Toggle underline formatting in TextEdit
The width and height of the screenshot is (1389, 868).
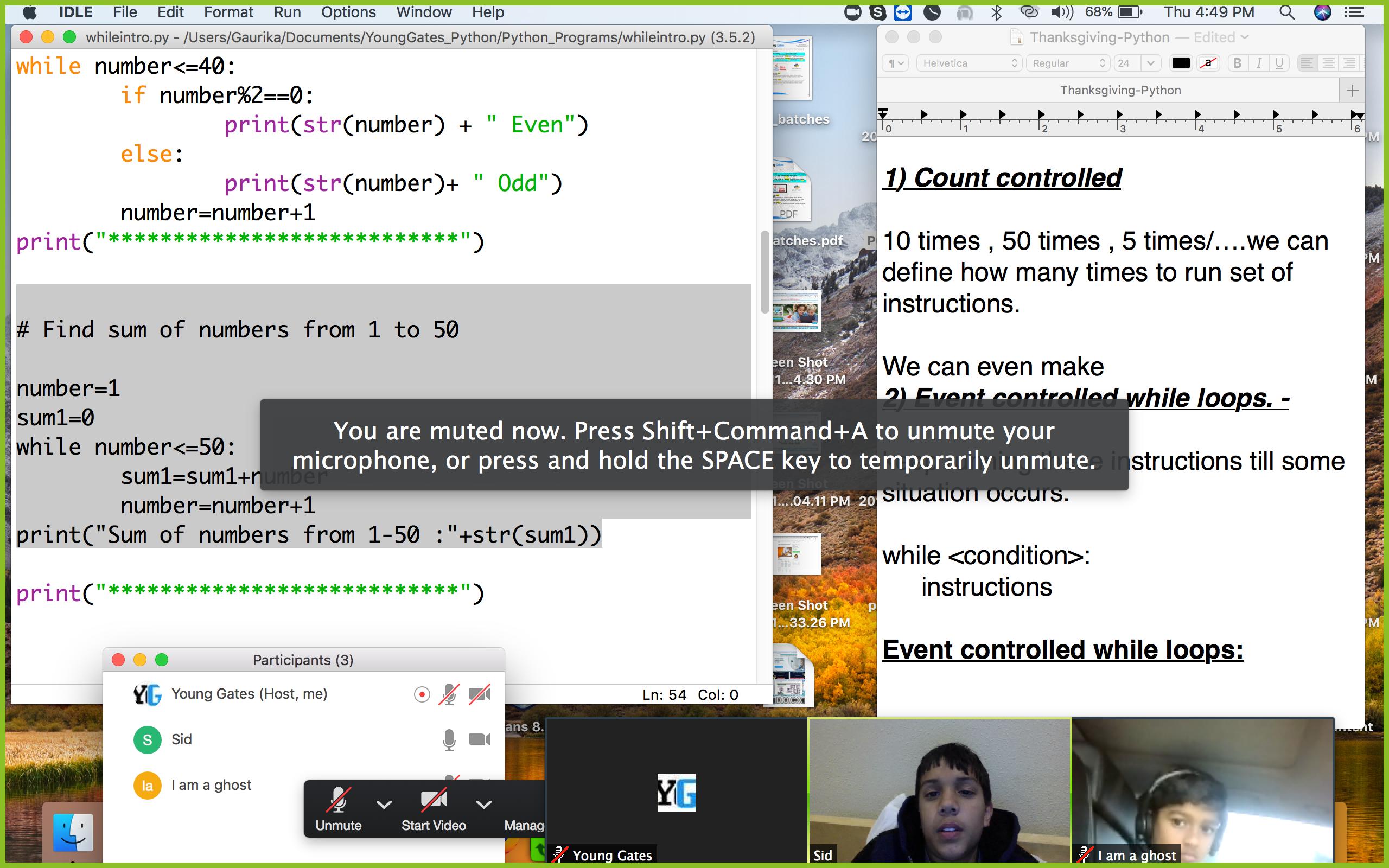tap(1279, 63)
